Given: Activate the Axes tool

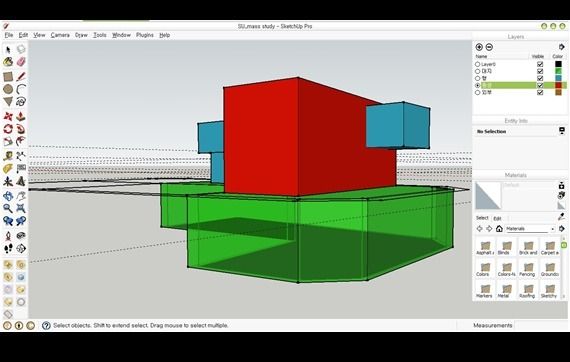Looking at the screenshot, I should pos(8,181).
